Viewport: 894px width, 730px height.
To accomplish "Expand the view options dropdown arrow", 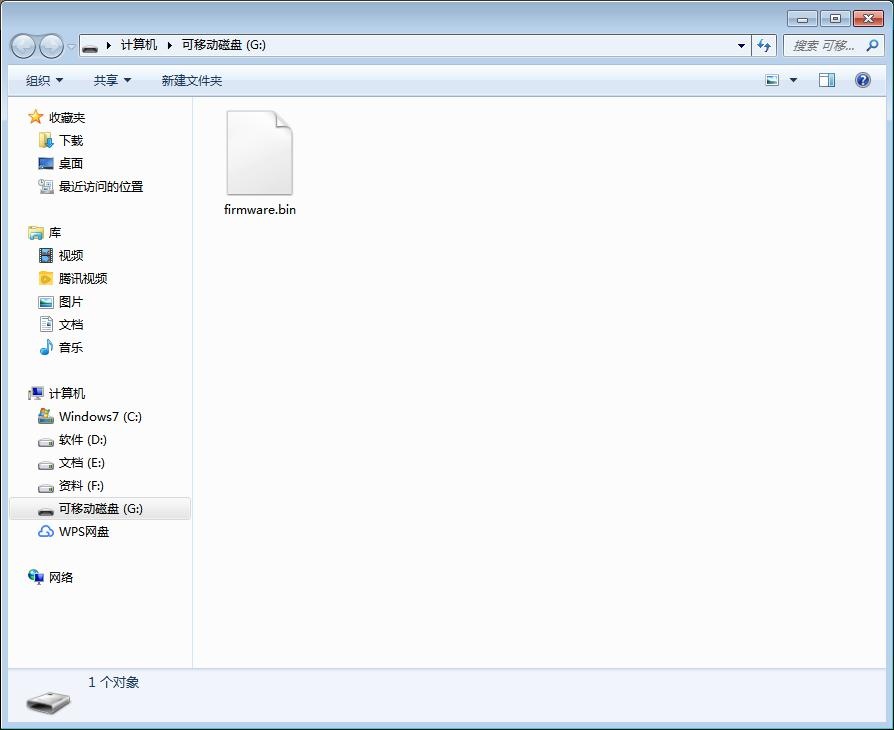I will 794,80.
